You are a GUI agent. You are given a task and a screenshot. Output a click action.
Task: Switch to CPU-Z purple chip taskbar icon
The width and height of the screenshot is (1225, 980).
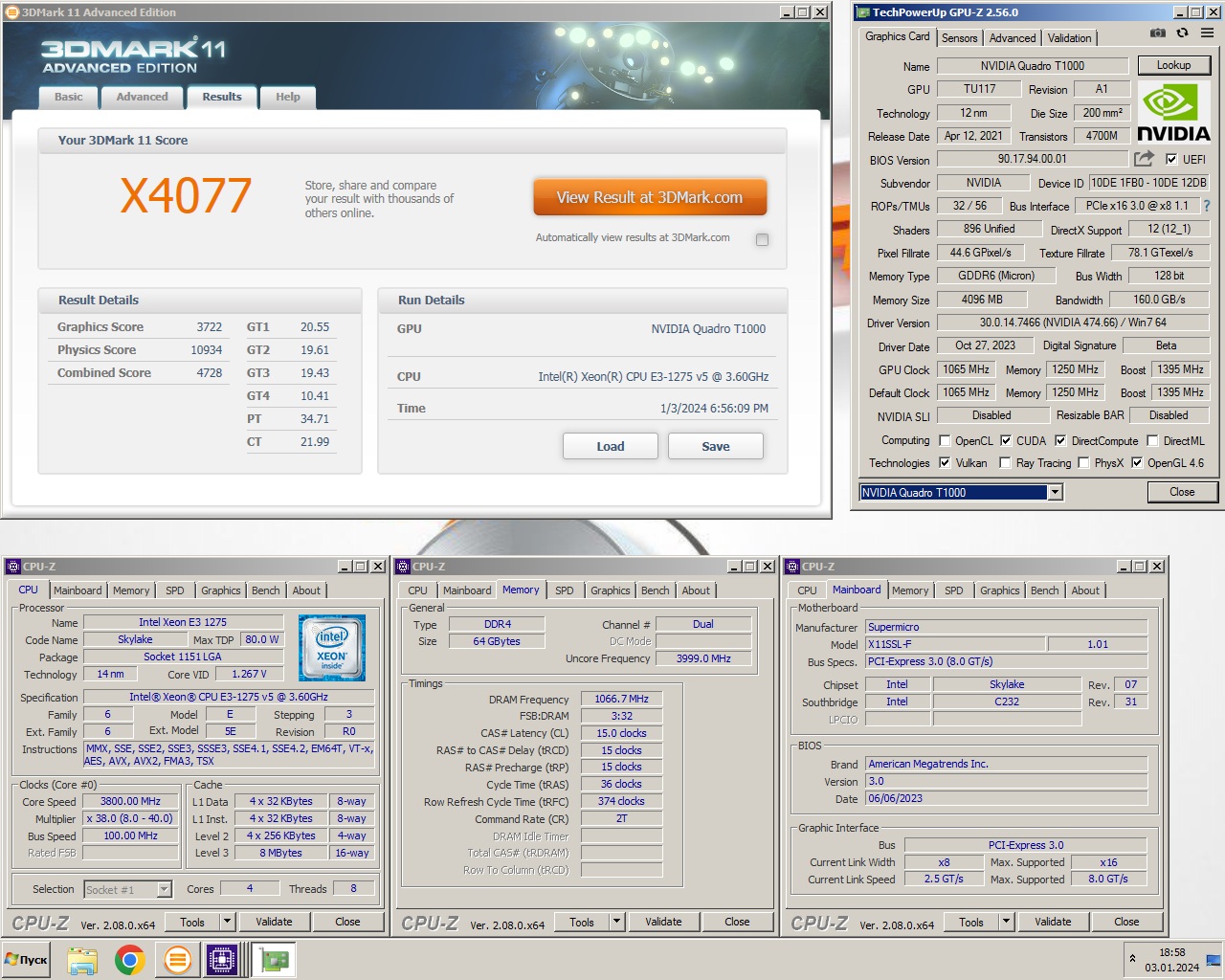[222, 959]
